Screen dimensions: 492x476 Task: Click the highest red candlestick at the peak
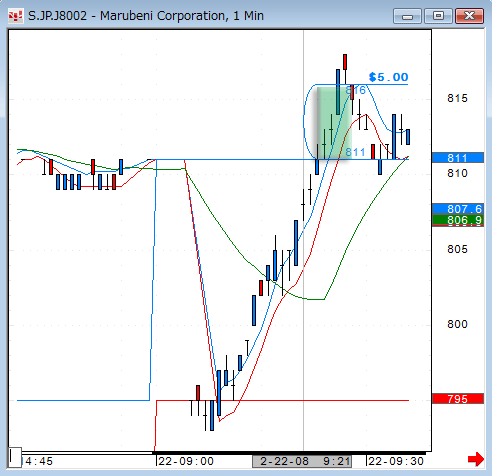(345, 62)
